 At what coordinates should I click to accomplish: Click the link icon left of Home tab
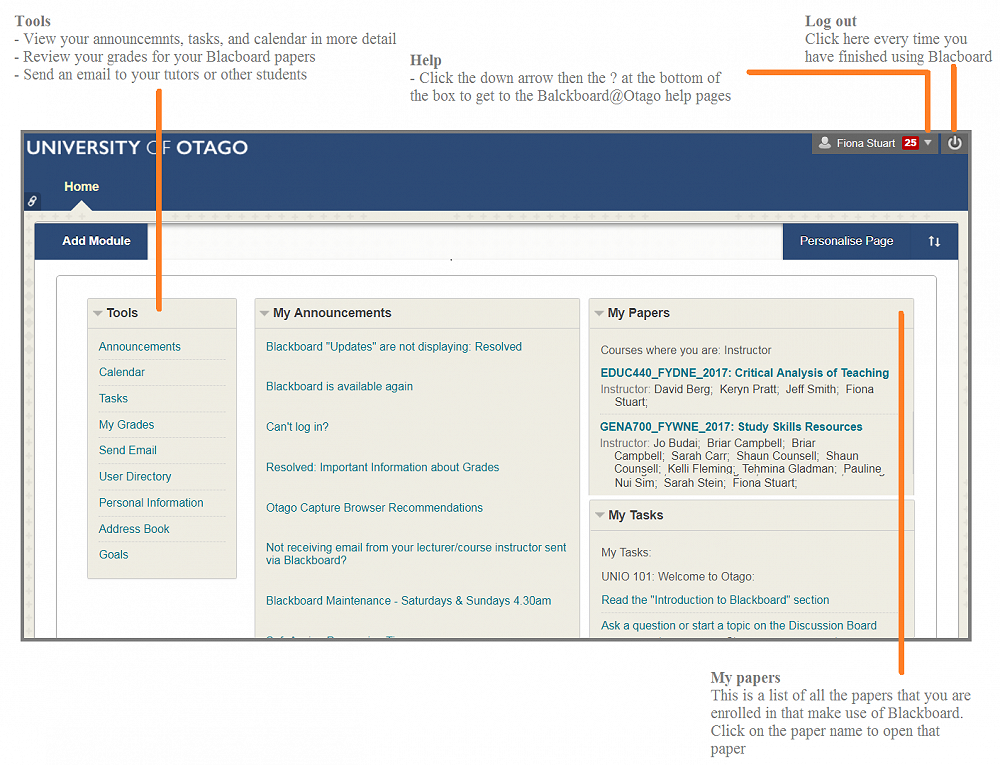[32, 201]
